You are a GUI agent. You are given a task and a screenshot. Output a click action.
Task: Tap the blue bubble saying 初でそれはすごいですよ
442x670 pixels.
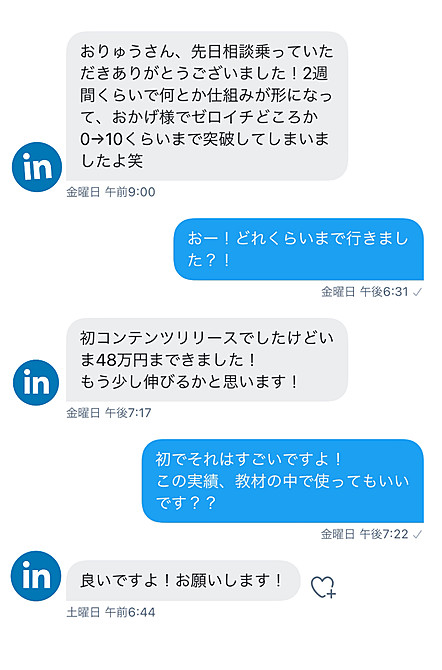click(x=283, y=481)
